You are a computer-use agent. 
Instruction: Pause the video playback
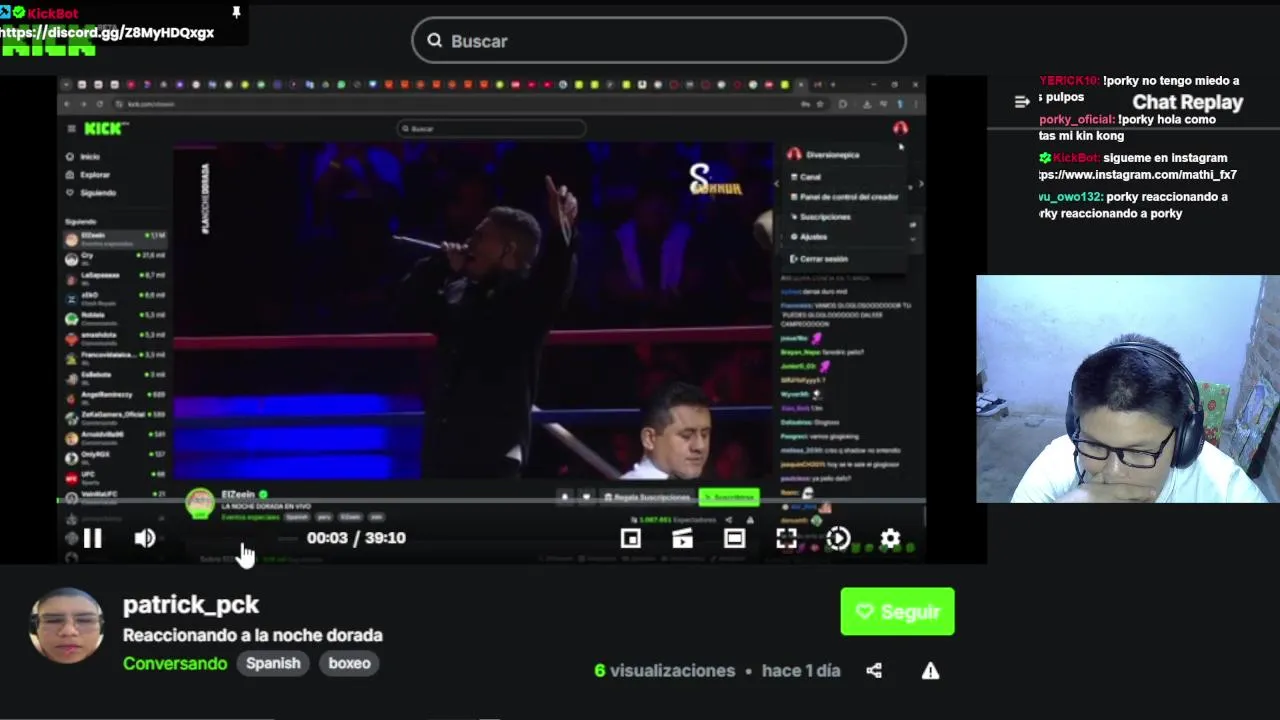click(x=92, y=539)
